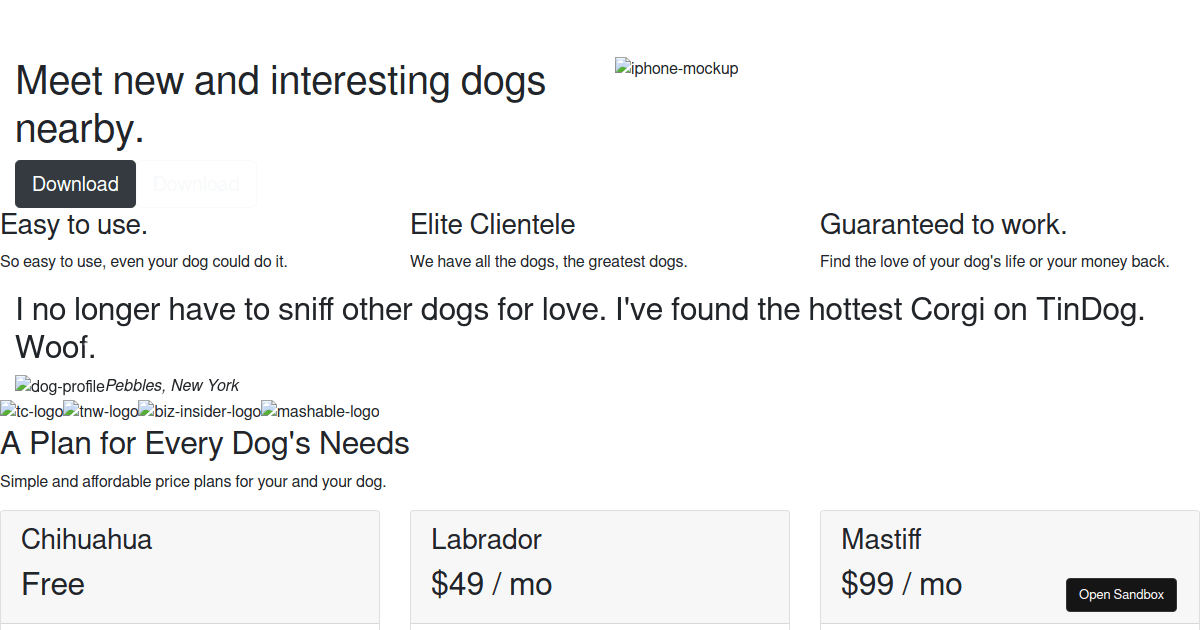Screen dimensions: 1200x630
Task: Select the Labrador plan card header
Action: tap(599, 566)
